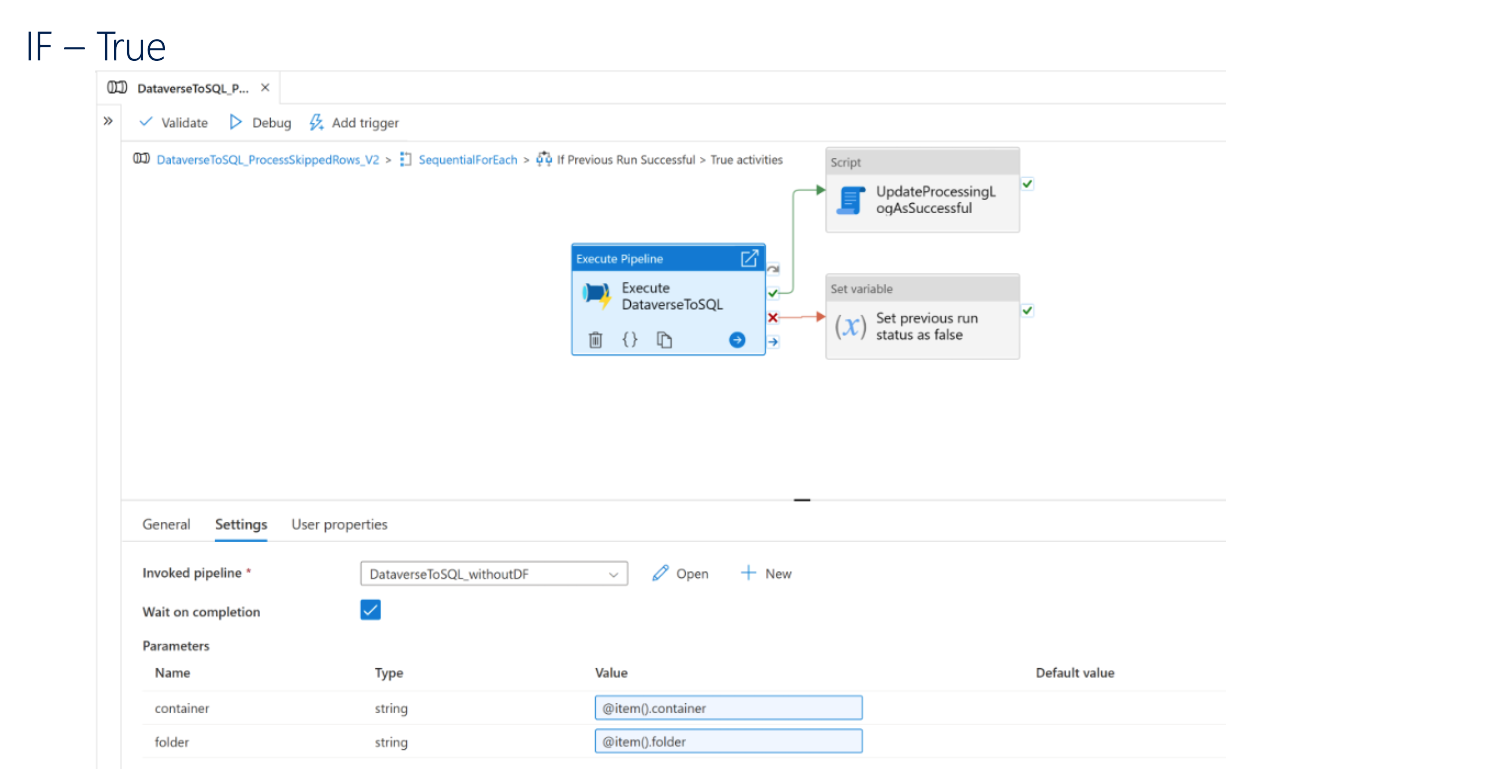Viewport: 1502px width, 769px height.
Task: Expand the left sidebar with chevrons
Action: click(108, 121)
